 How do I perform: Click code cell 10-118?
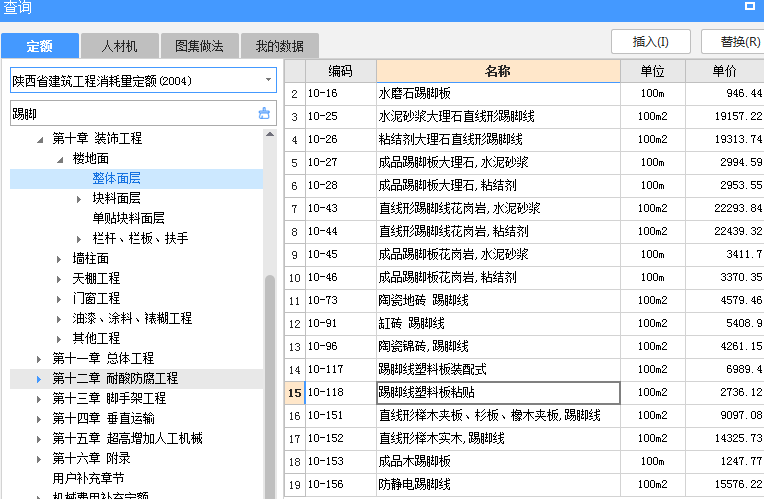pos(341,392)
